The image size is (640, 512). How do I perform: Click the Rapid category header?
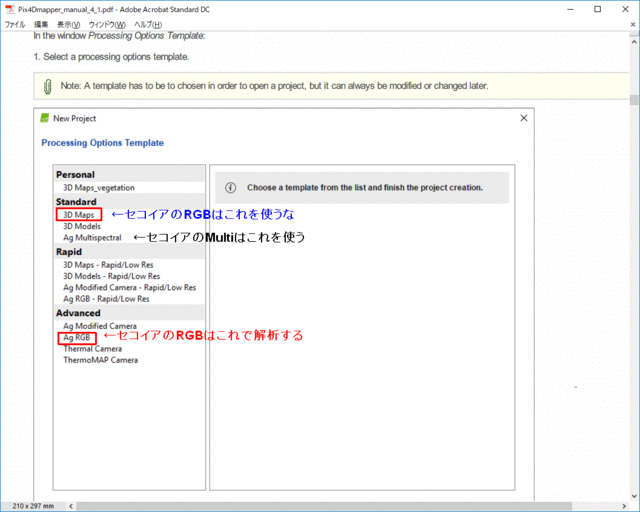pos(129,252)
